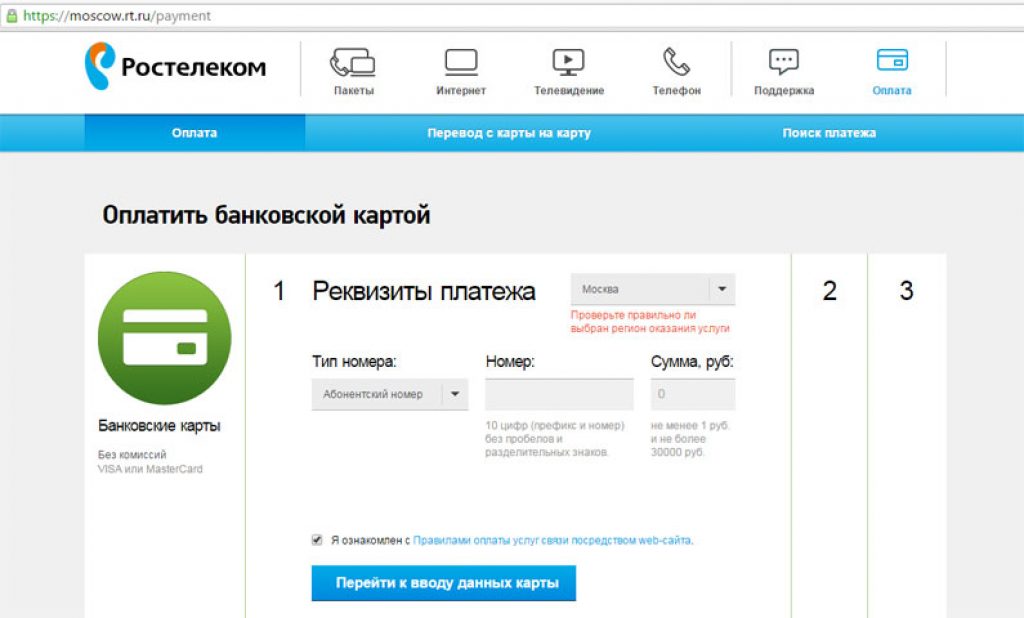The width and height of the screenshot is (1024, 618).
Task: Click the Сумма, руб input field
Action: [692, 394]
